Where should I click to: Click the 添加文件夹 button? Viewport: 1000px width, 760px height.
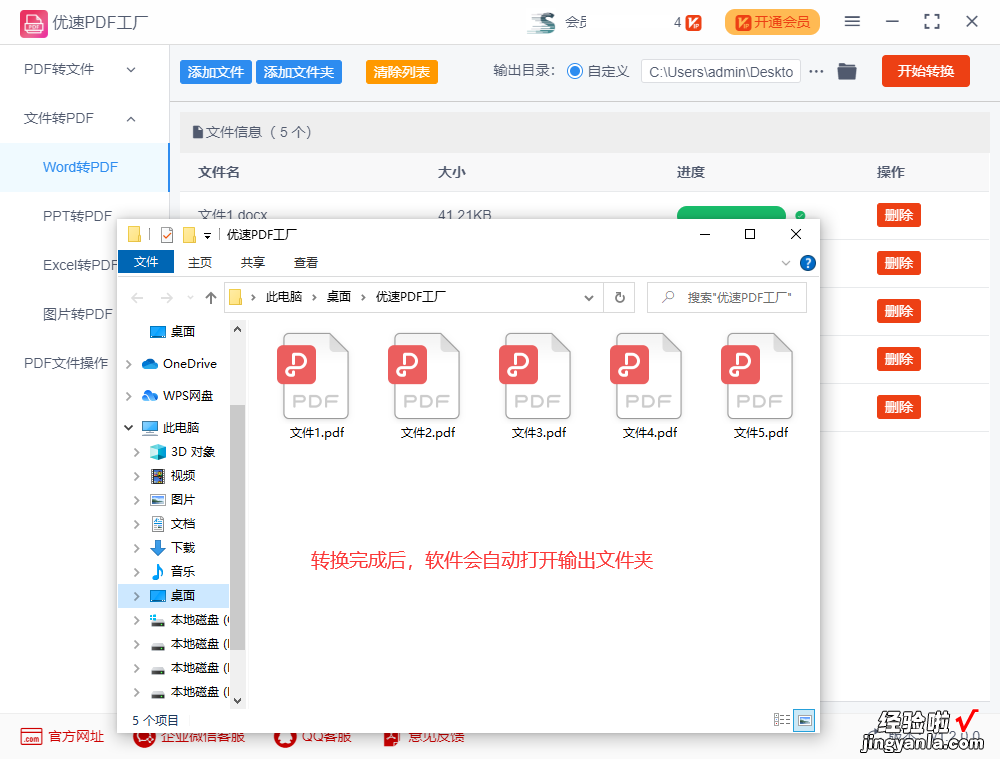tap(298, 72)
